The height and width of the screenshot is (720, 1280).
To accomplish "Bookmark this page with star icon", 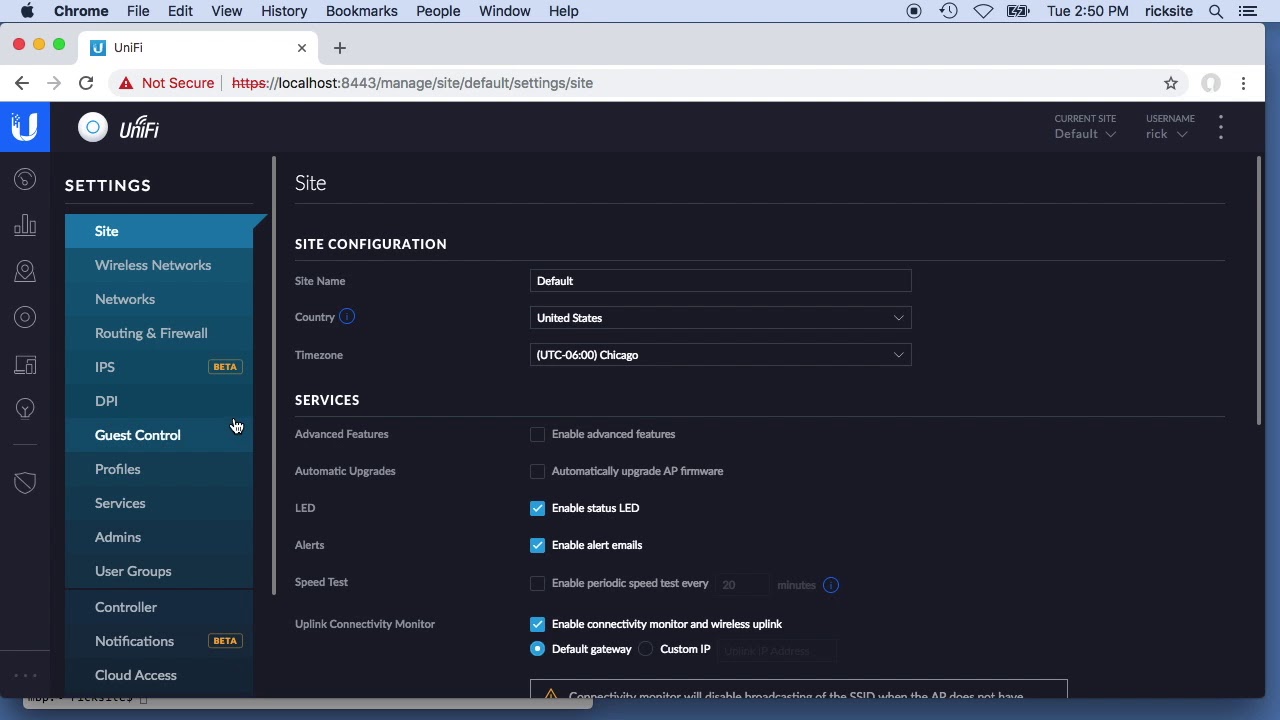I will (1171, 83).
